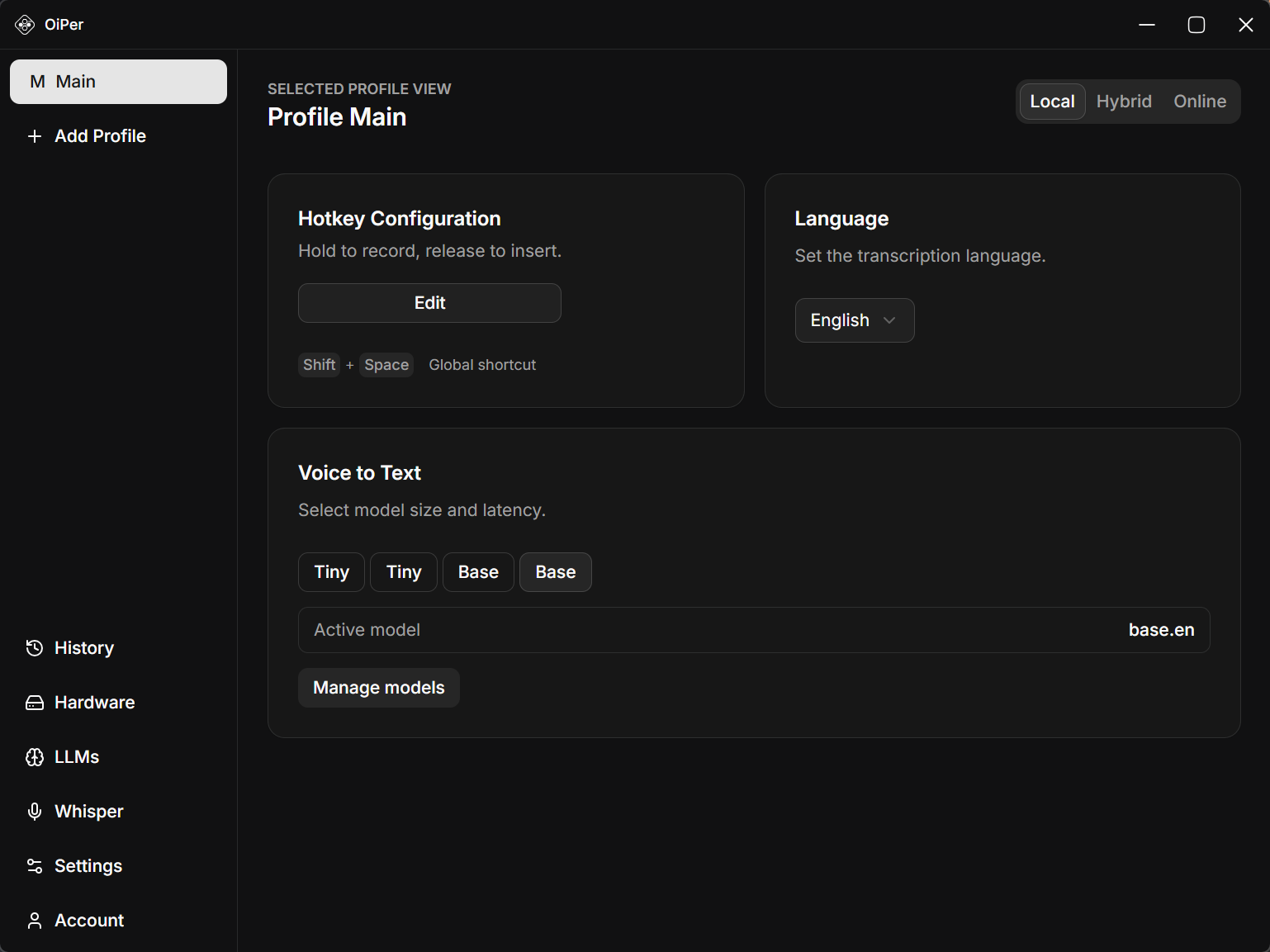Image resolution: width=1270 pixels, height=952 pixels.
Task: Open the English language dropdown
Action: [853, 320]
